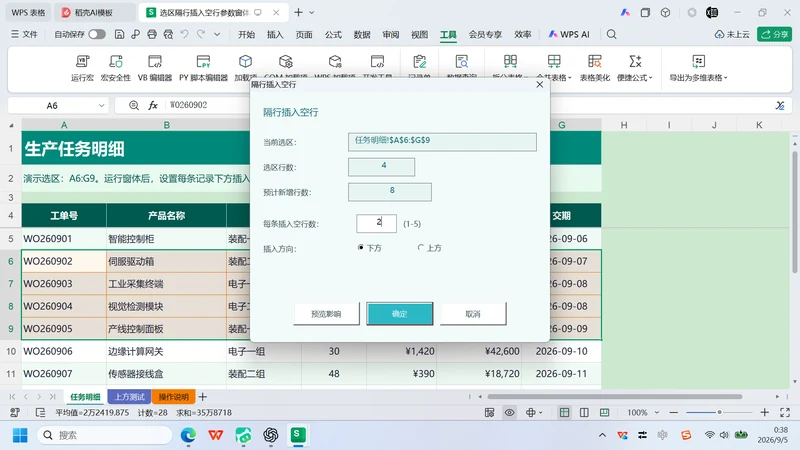Redo the last undone action
The height and width of the screenshot is (450, 800).
coord(201,34)
